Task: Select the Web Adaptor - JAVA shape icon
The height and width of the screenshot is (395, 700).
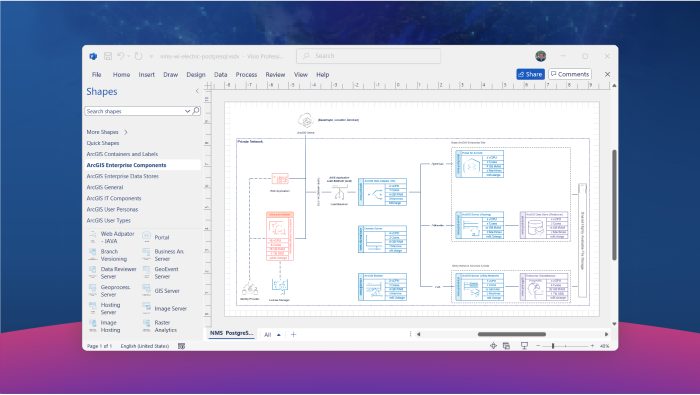Action: pos(92,237)
